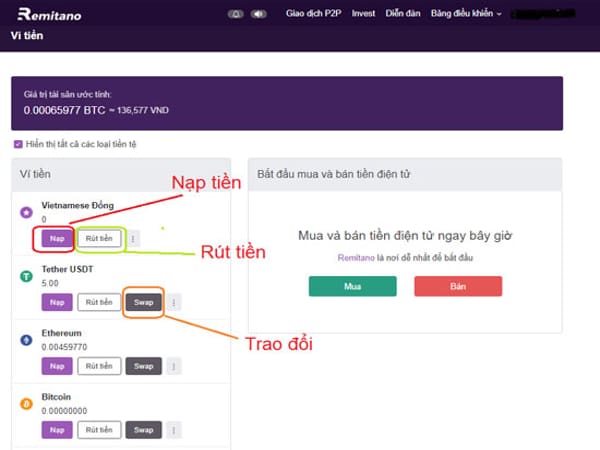Image resolution: width=600 pixels, height=450 pixels.
Task: Click 'Bắt đầu mua và bán tiền điện tử' heading
Action: 334,174
